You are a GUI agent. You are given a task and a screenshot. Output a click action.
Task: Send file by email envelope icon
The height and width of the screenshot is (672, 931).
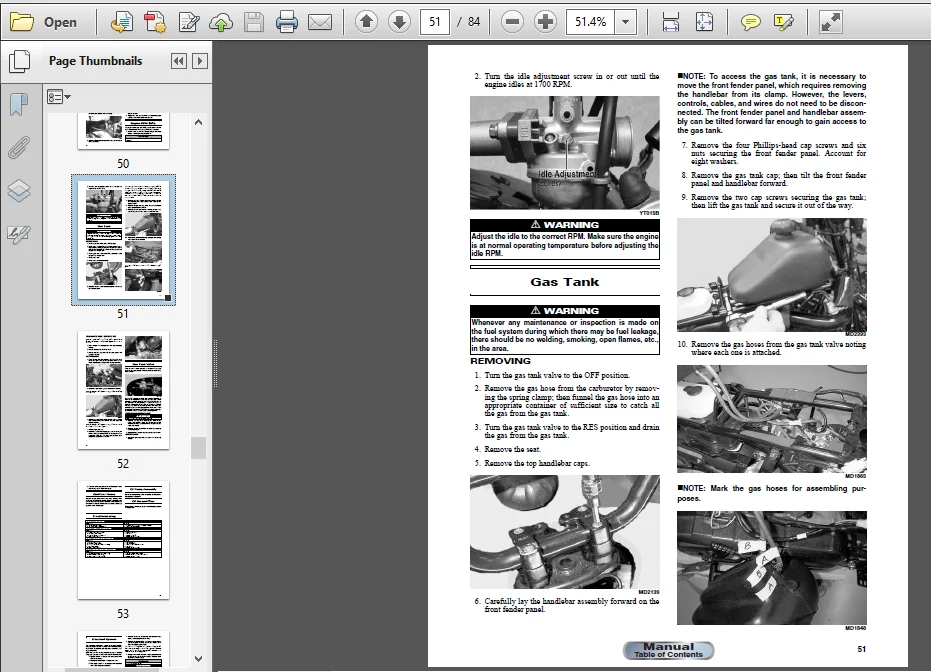point(320,23)
